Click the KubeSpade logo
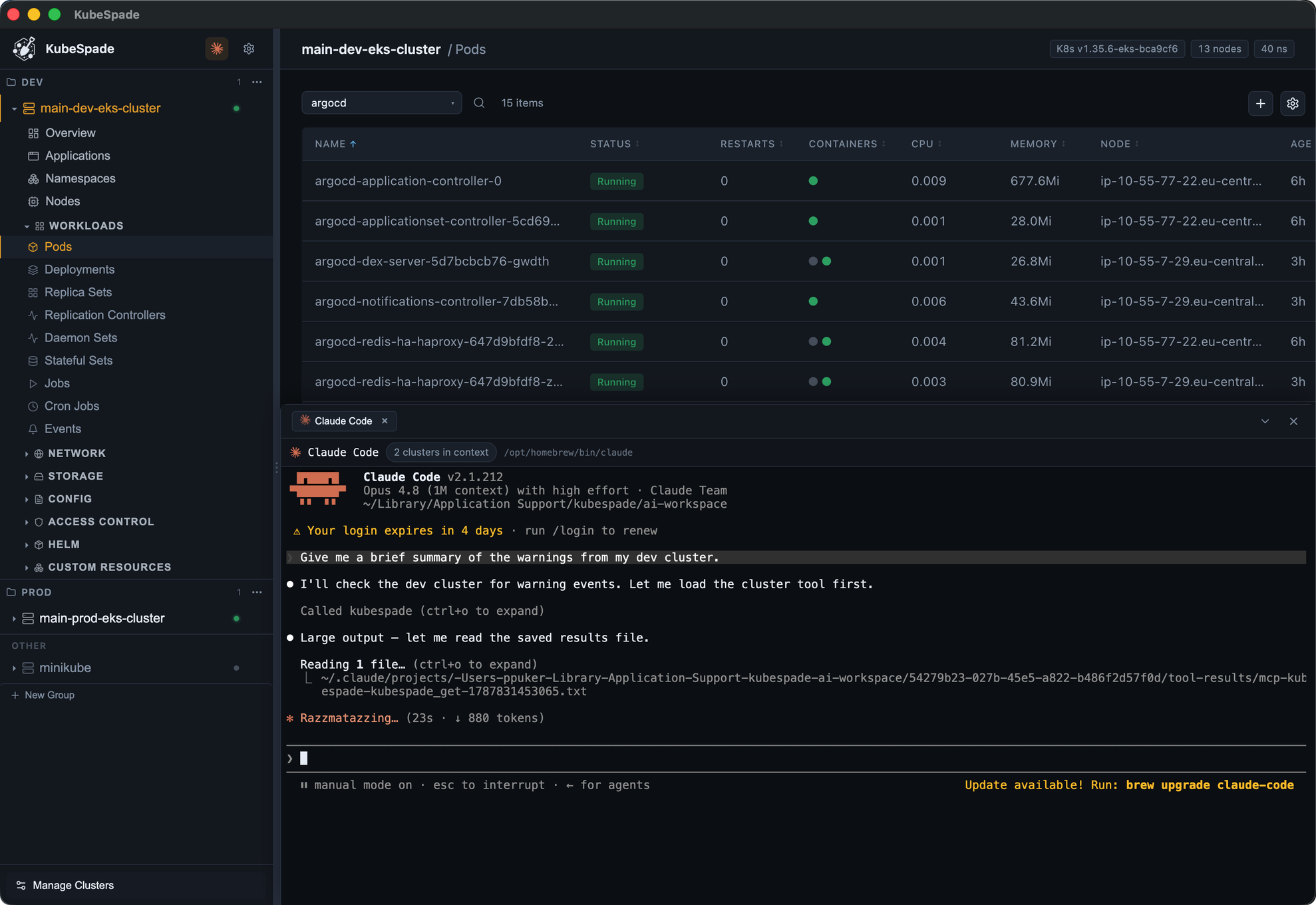 (25, 49)
